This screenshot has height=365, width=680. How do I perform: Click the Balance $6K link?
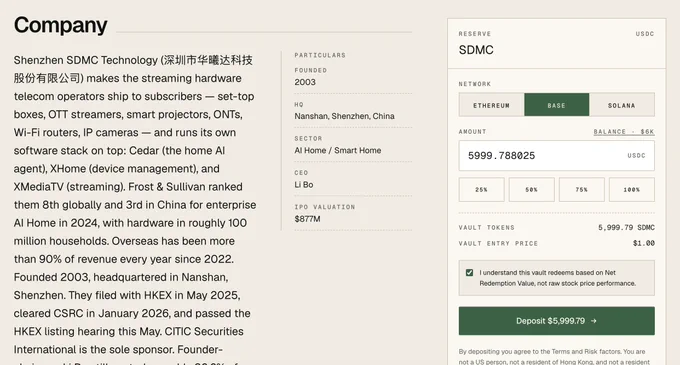[x=624, y=132]
